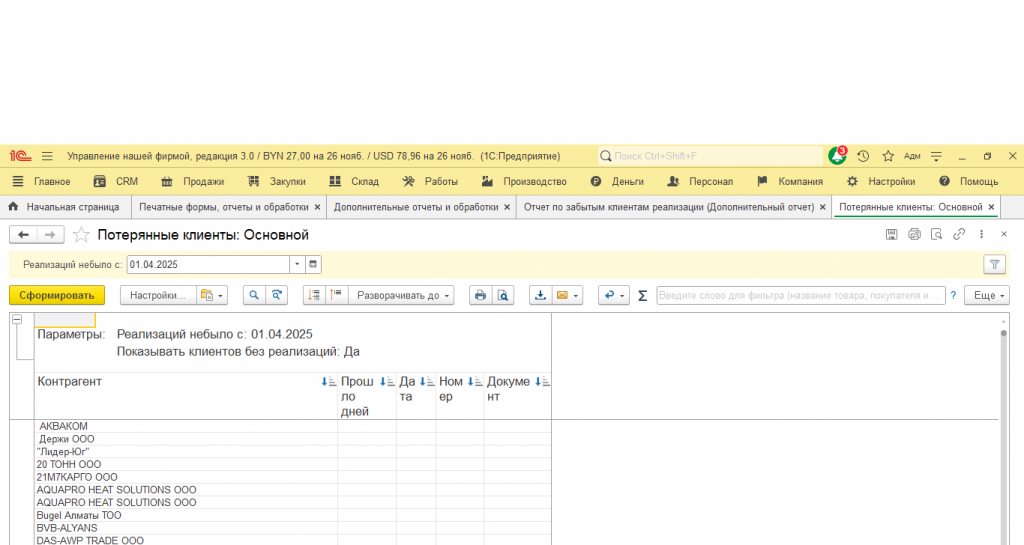Collapse the report parameters group

tap(17, 319)
